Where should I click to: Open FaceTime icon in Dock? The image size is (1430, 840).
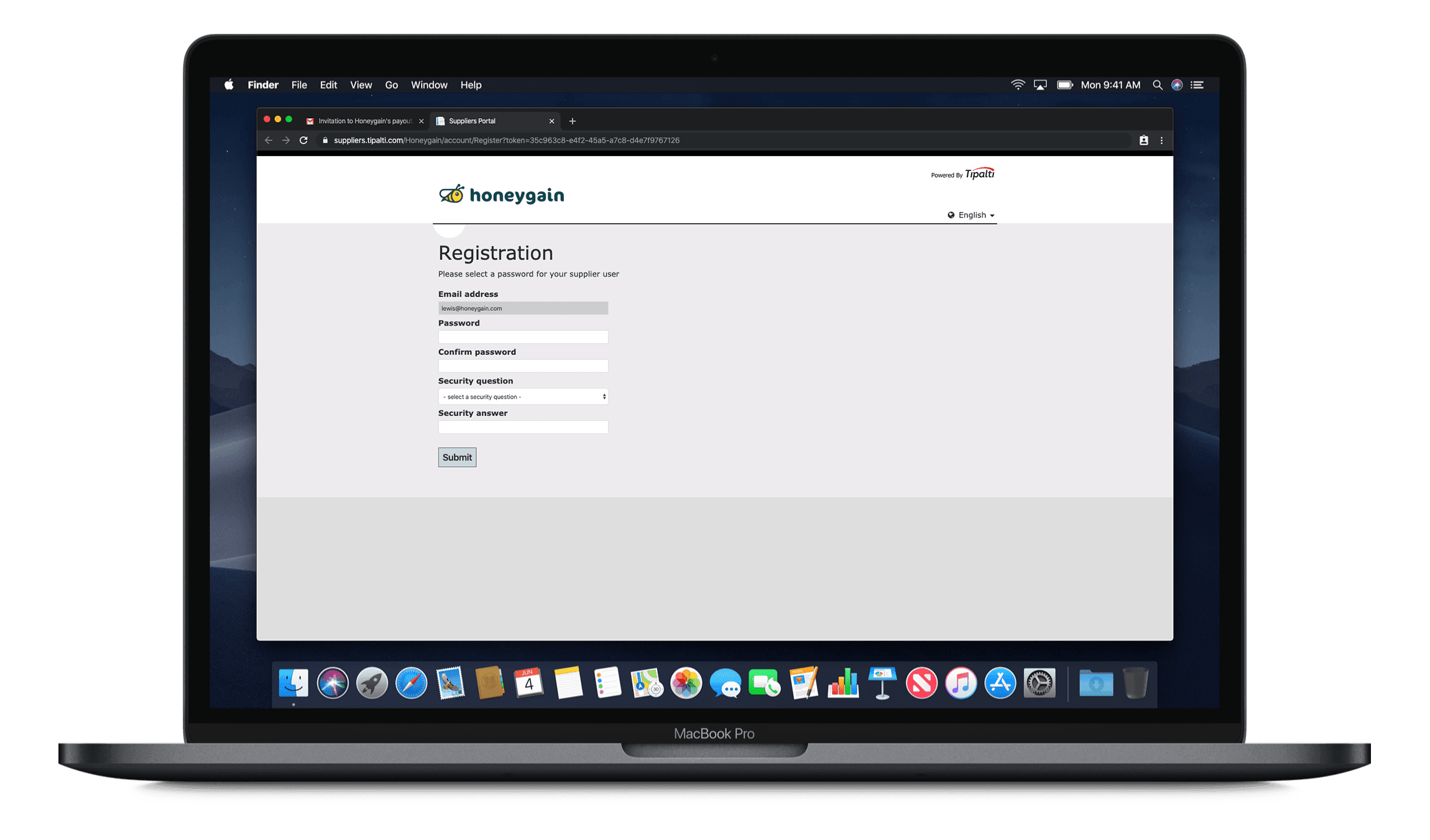[x=764, y=683]
